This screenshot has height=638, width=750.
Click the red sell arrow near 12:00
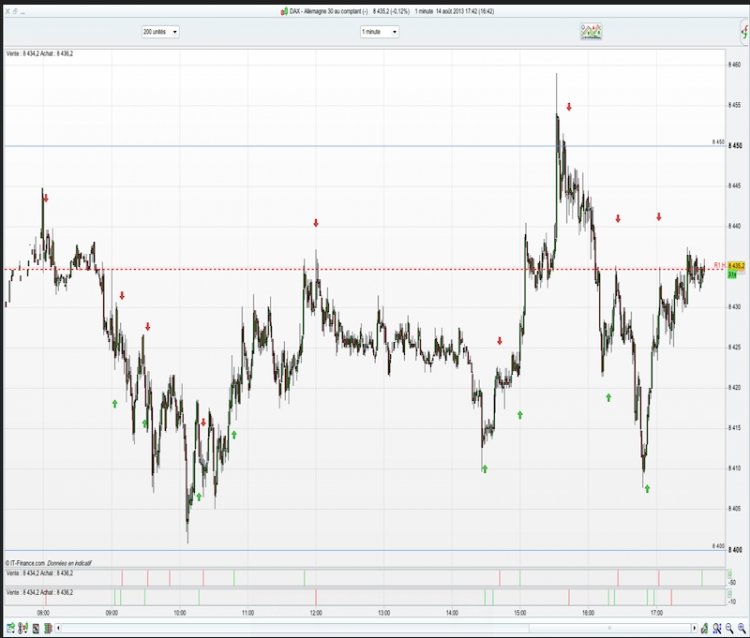pyautogui.click(x=316, y=223)
